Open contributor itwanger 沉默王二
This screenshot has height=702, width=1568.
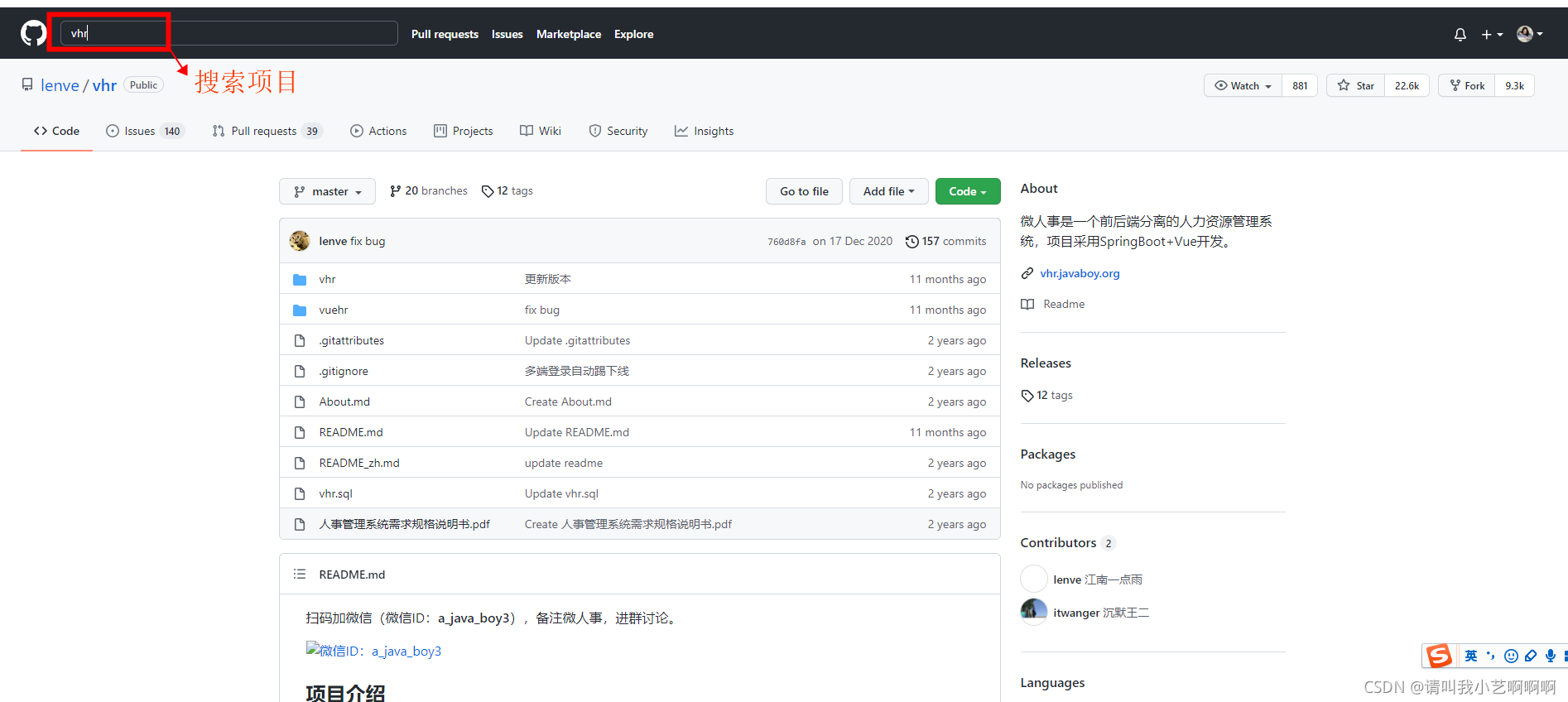[x=1101, y=613]
